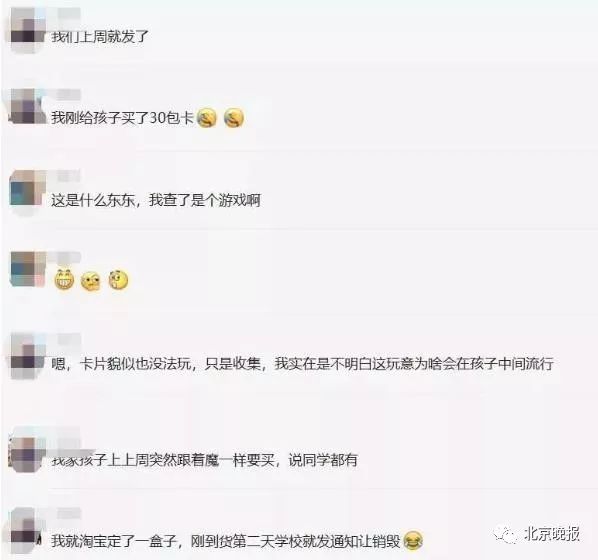
Task: Select message '这是什么东东，我查了是个游戏啊'
Action: (156, 200)
